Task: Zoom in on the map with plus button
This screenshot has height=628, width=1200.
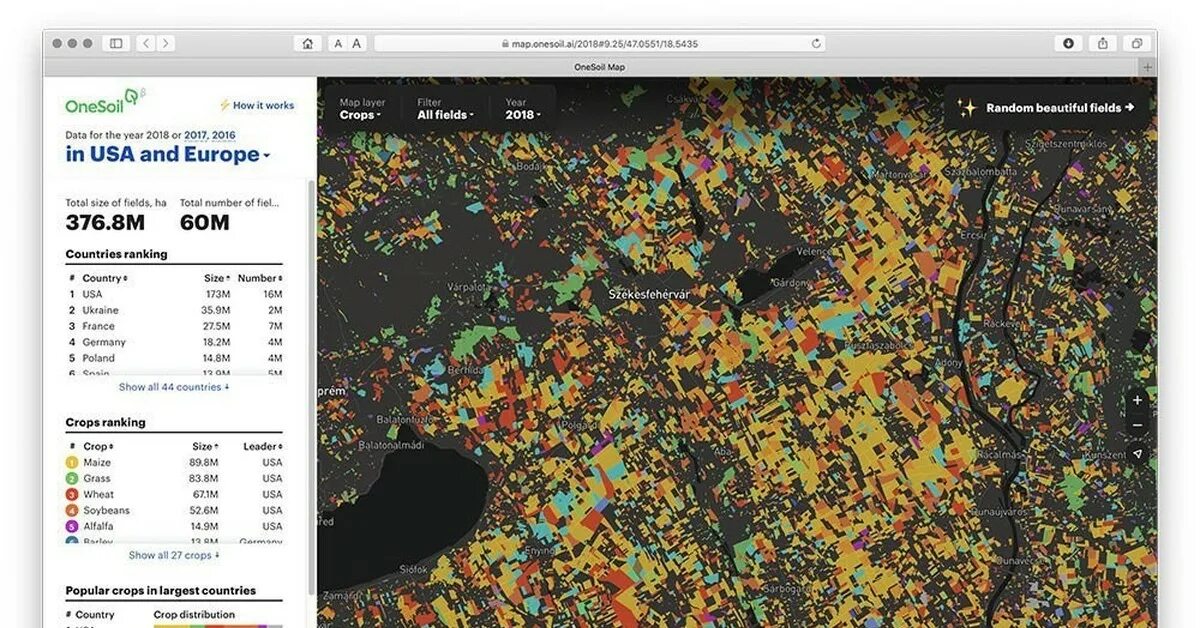Action: 1137,400
